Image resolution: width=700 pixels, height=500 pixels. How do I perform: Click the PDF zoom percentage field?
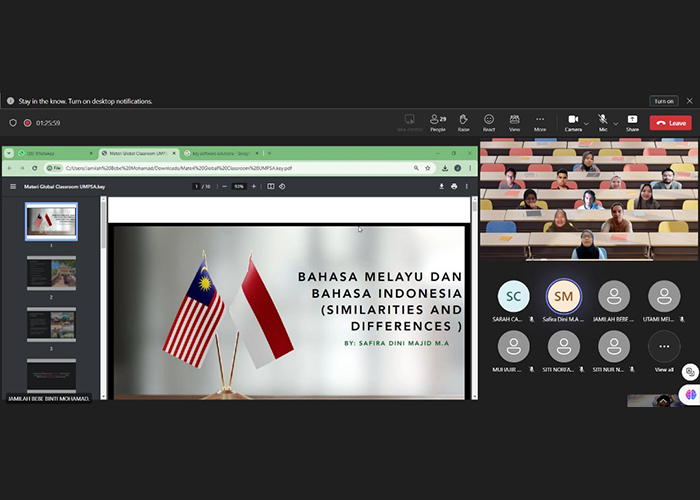pos(239,186)
